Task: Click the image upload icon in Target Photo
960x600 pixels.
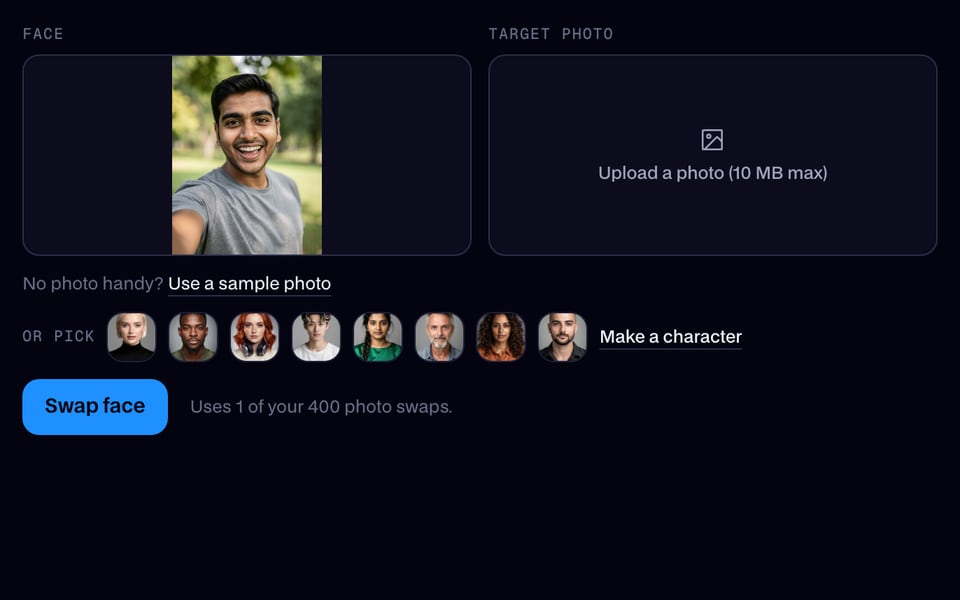Action: tap(712, 140)
